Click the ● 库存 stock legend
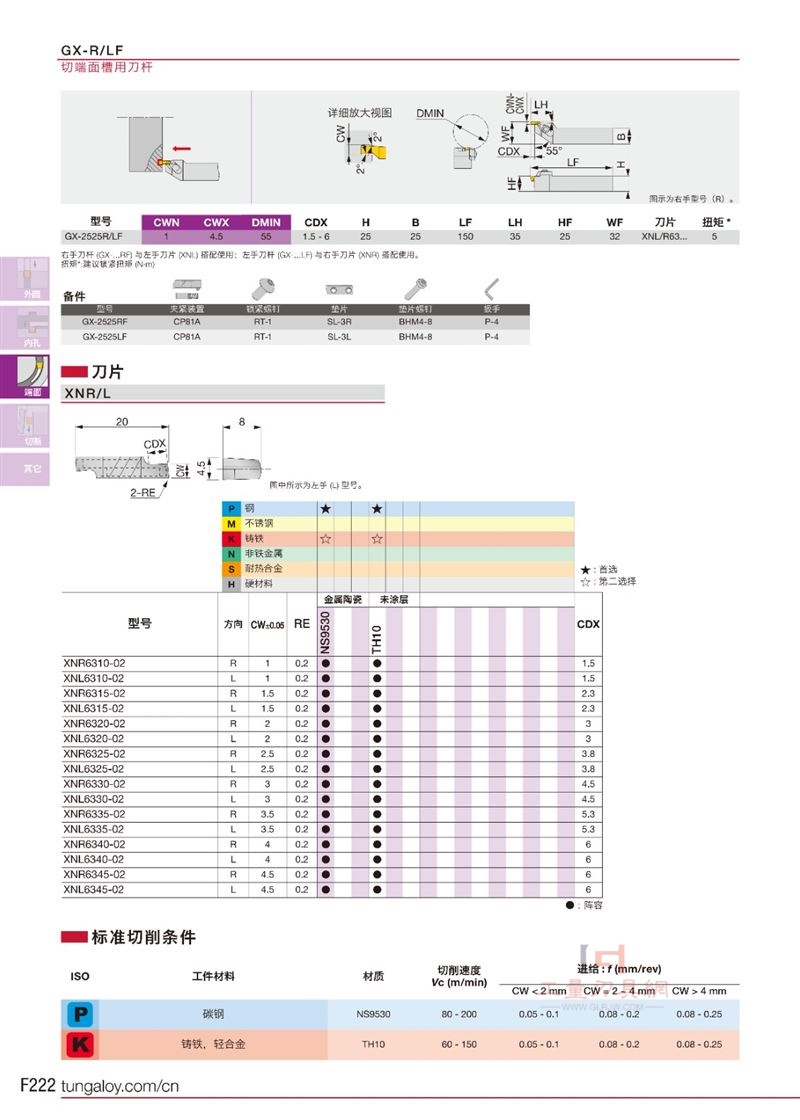Screen dimensions: 800x1120 point(584,905)
